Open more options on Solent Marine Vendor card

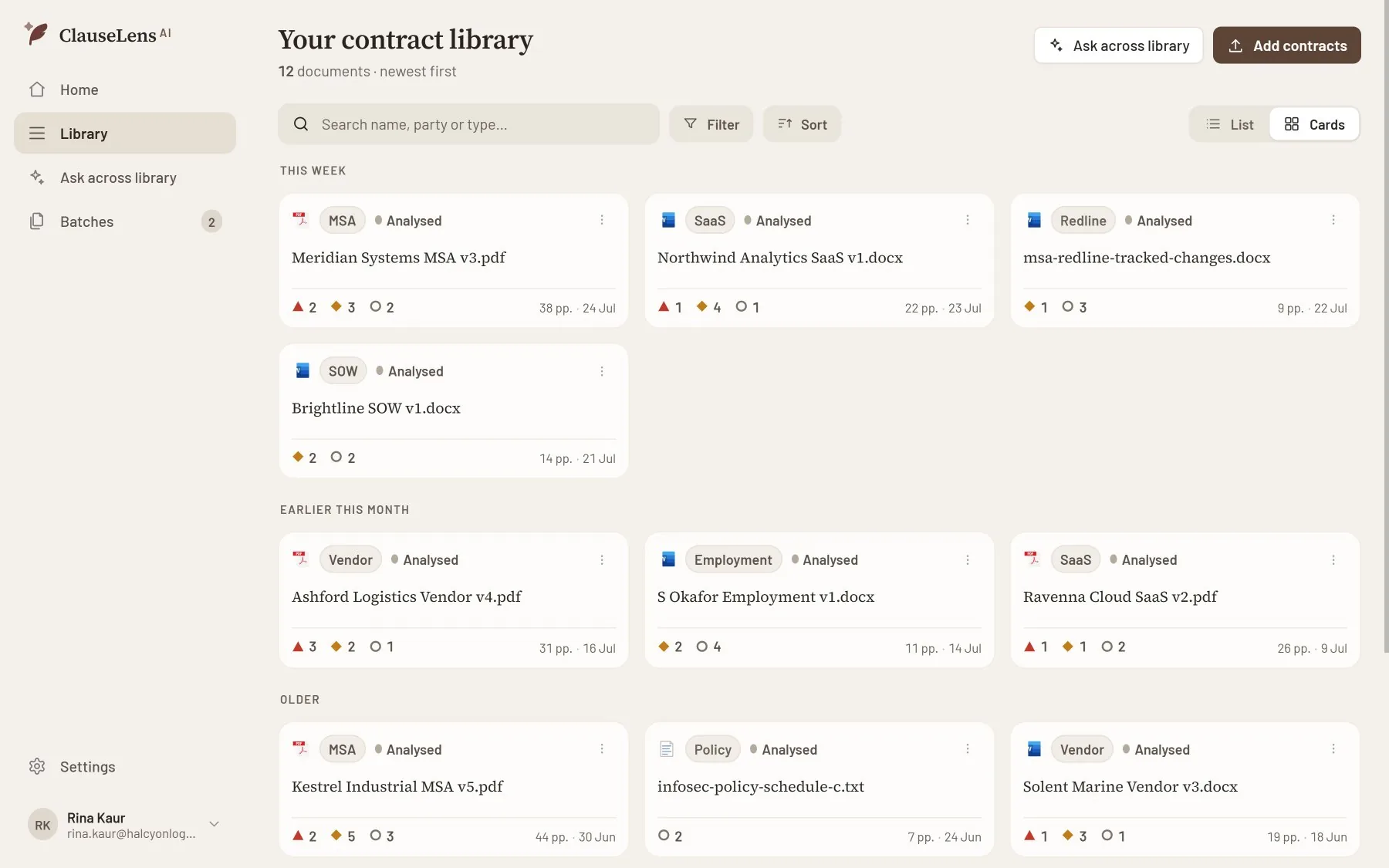(x=1333, y=749)
